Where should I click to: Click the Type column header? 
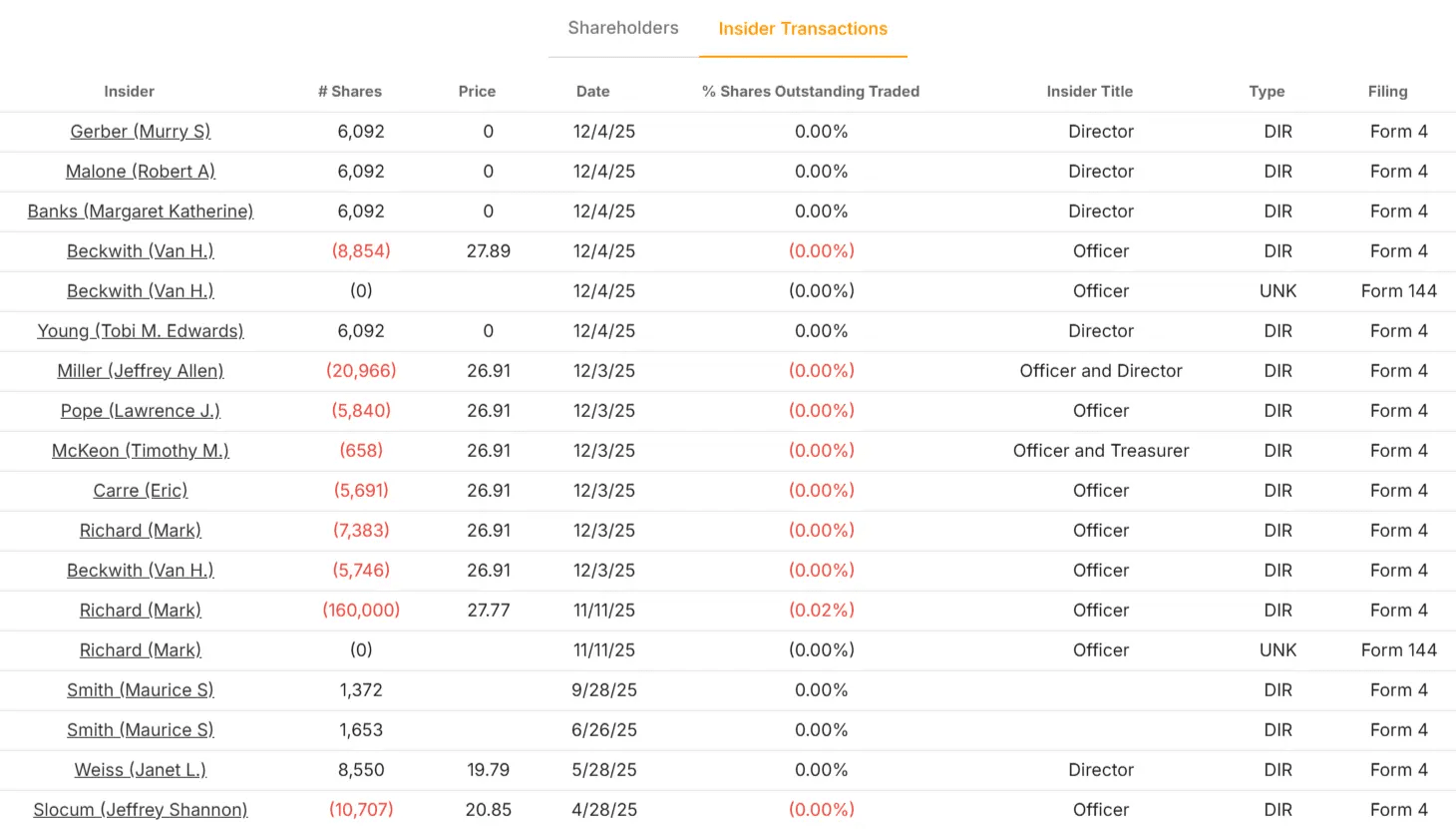tap(1267, 92)
